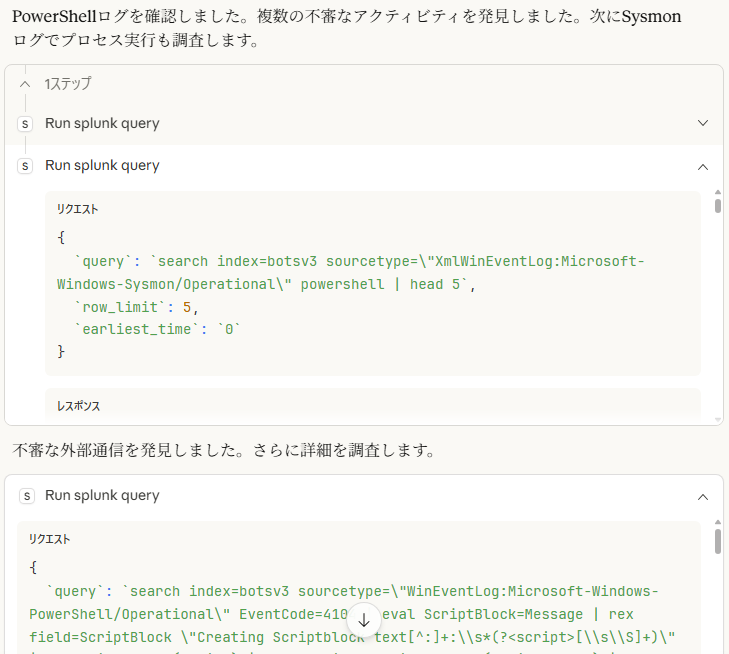Jump to latest with the round down-arrow button

coord(364,619)
